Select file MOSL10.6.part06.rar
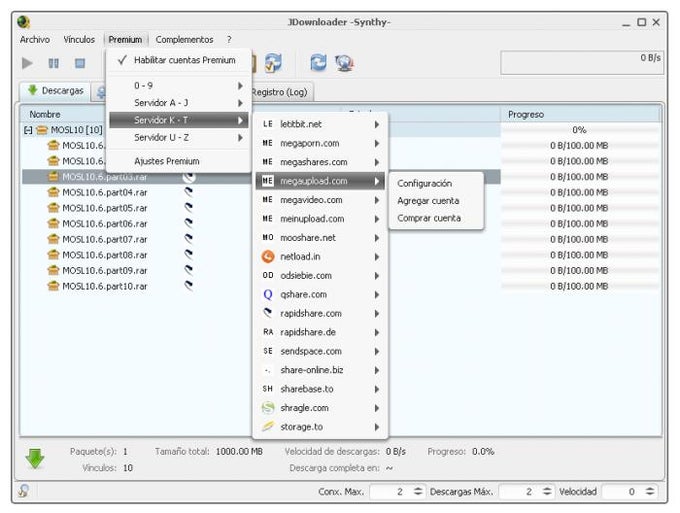 point(105,224)
